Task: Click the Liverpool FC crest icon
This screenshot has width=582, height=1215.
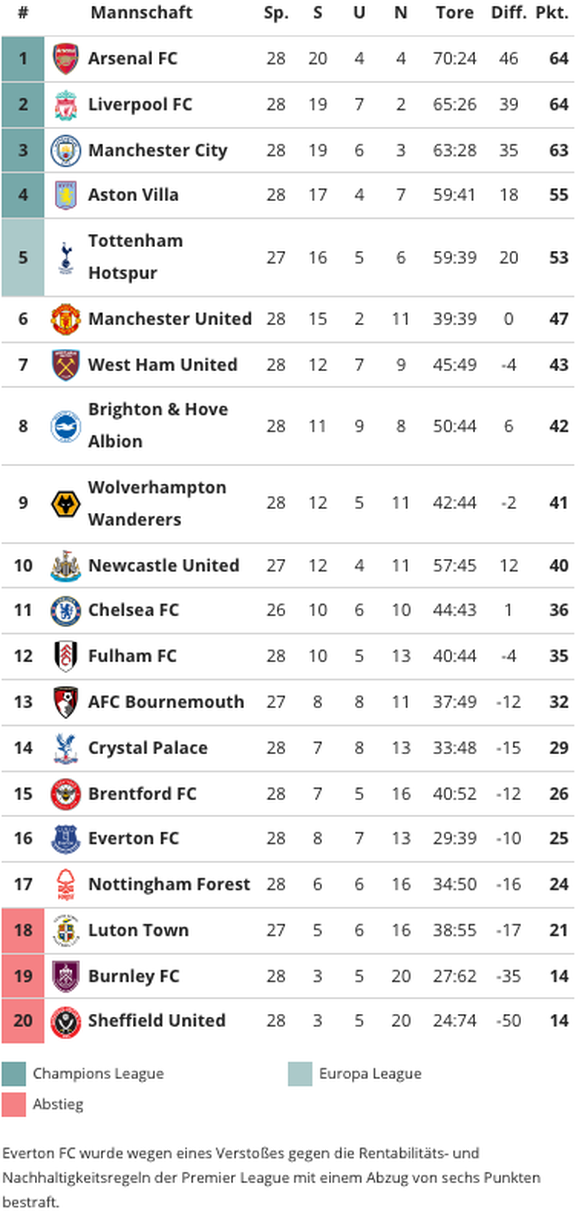Action: pos(65,105)
